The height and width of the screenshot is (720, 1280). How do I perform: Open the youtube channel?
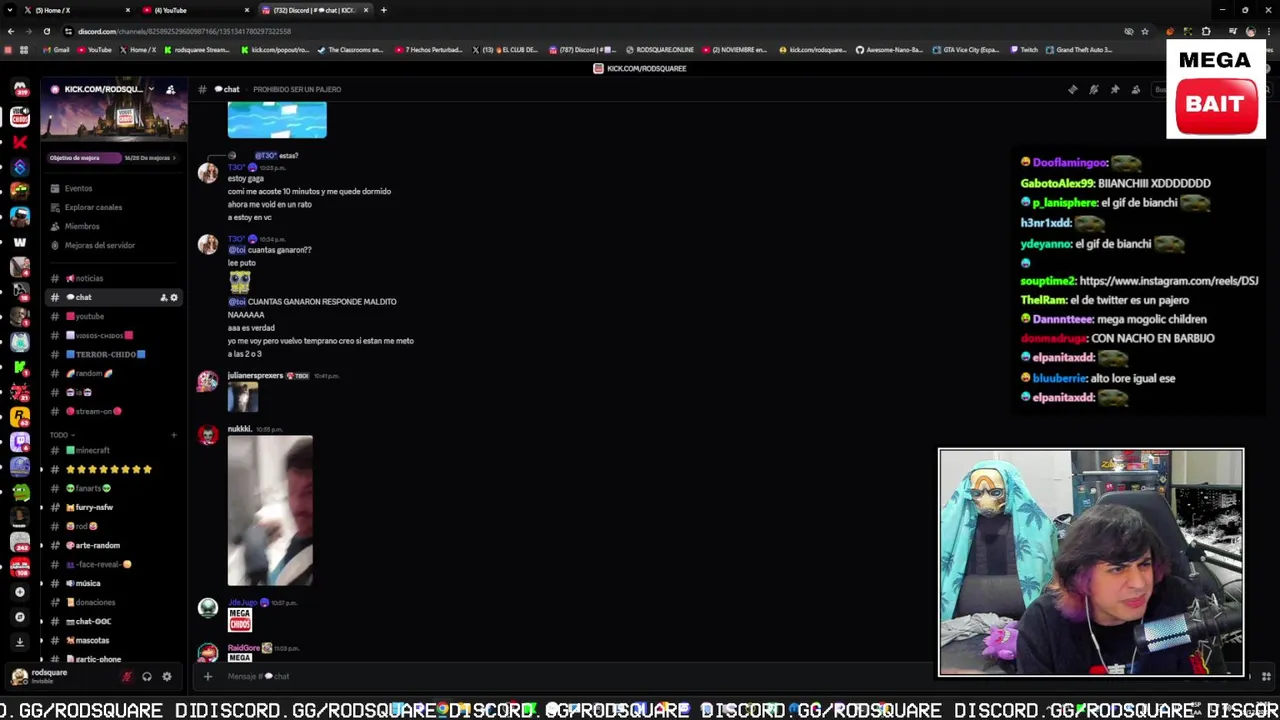[112, 316]
